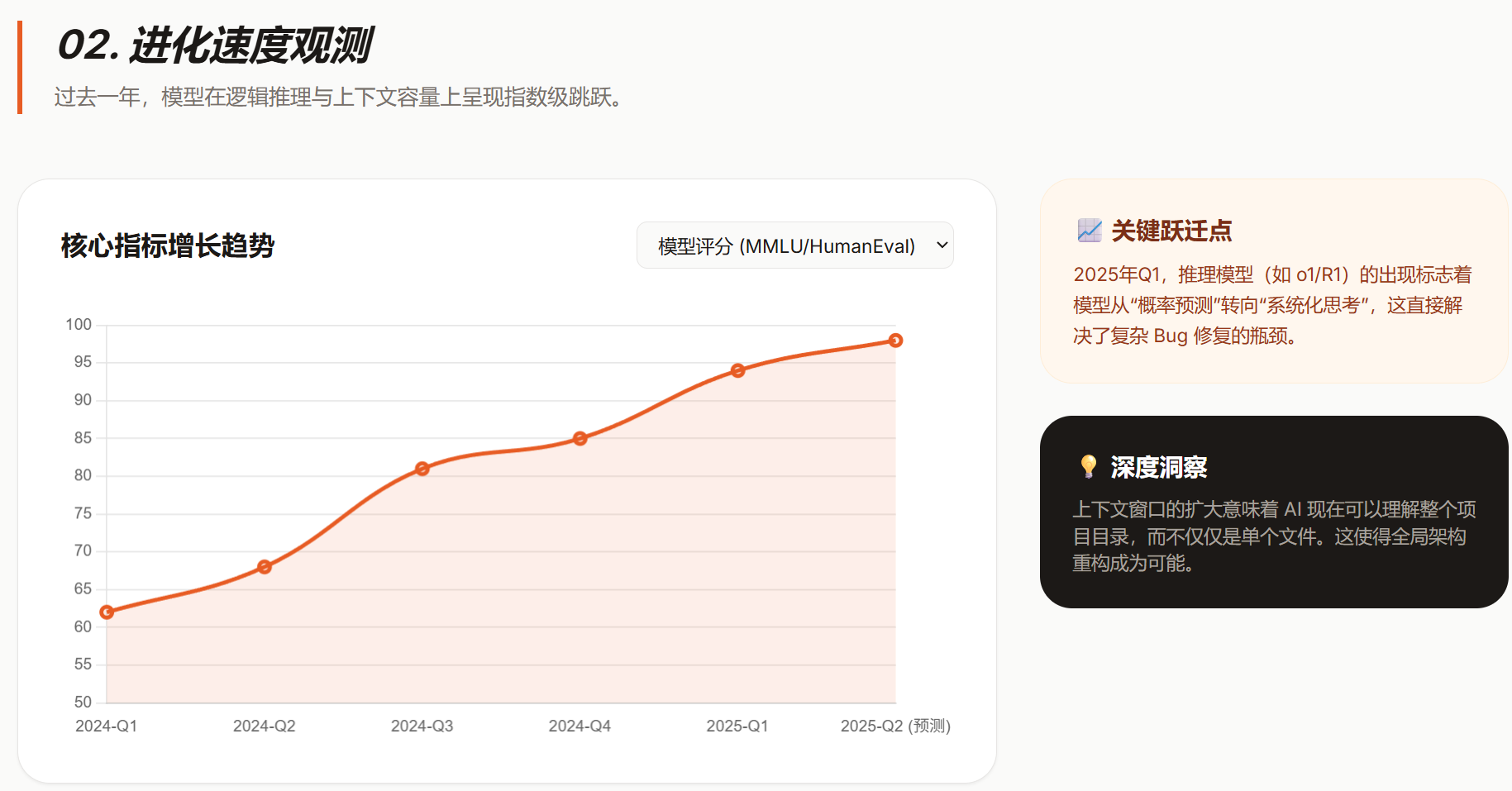Click the 2025-Q2 (预测) x-axis label

(895, 726)
